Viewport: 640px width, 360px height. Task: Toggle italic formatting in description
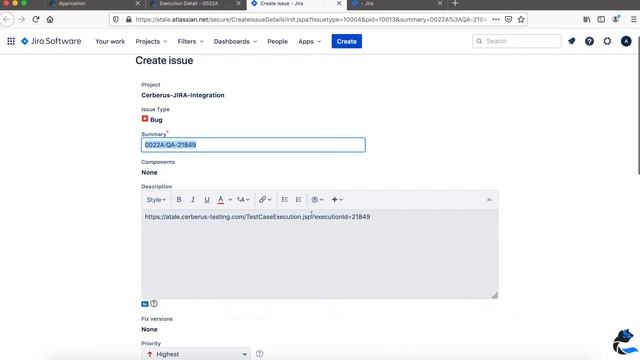tap(193, 200)
